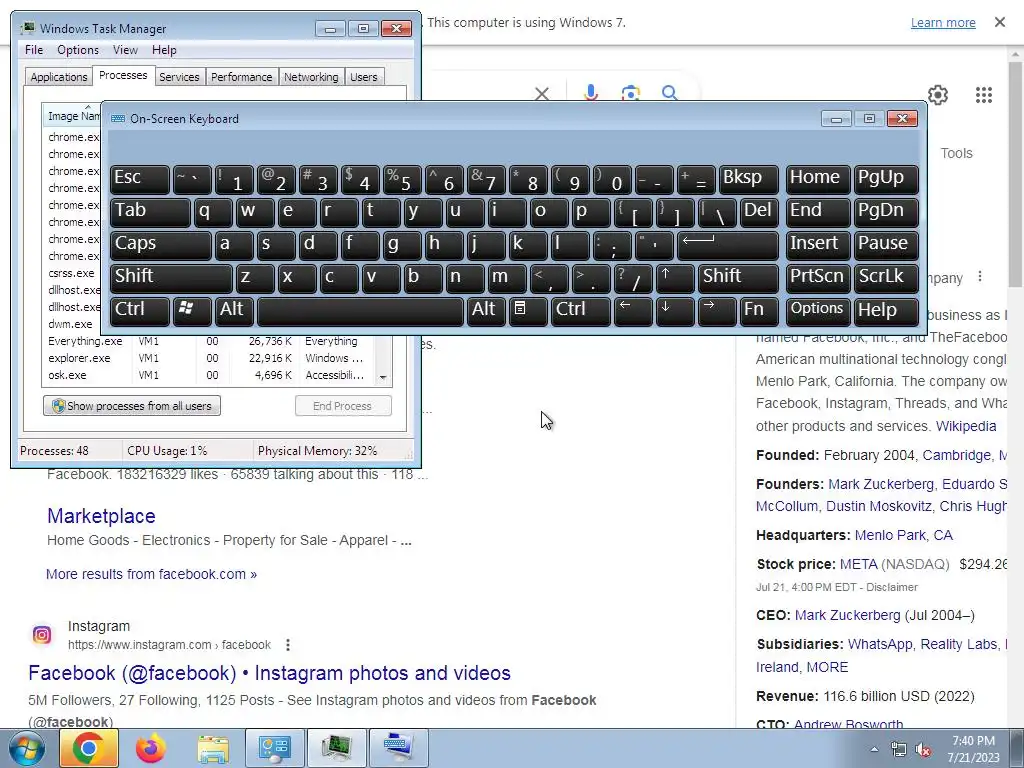Open the Windows Start orb
Viewport: 1024px width, 768px height.
coord(26,748)
